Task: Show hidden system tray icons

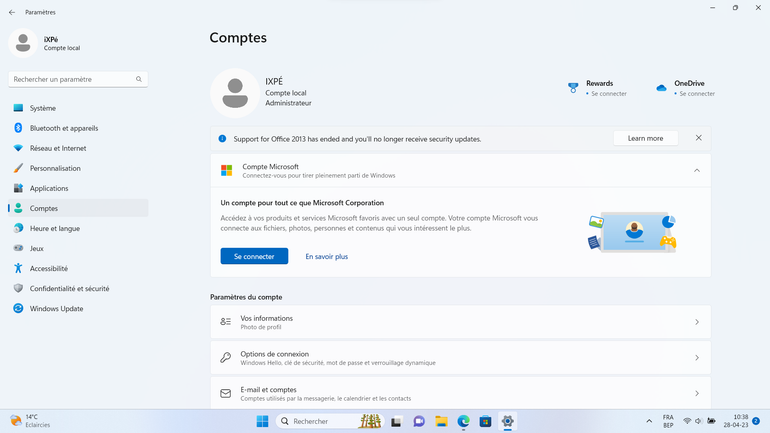Action: point(649,421)
